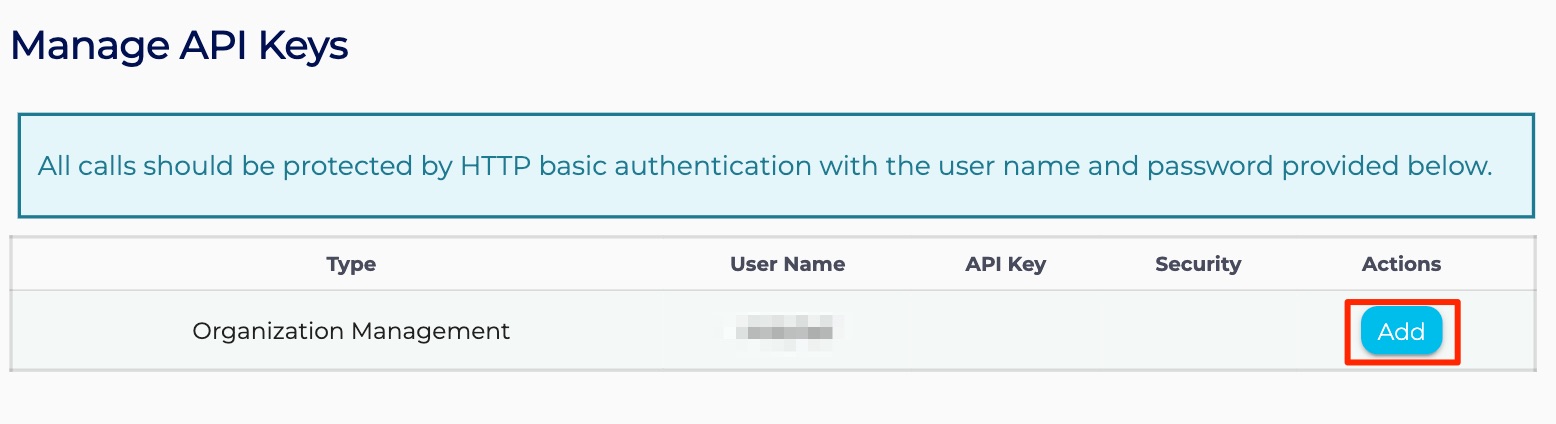Viewport: 1556px width, 424px height.
Task: Click the Add button for Organization Management
Action: [x=1401, y=332]
